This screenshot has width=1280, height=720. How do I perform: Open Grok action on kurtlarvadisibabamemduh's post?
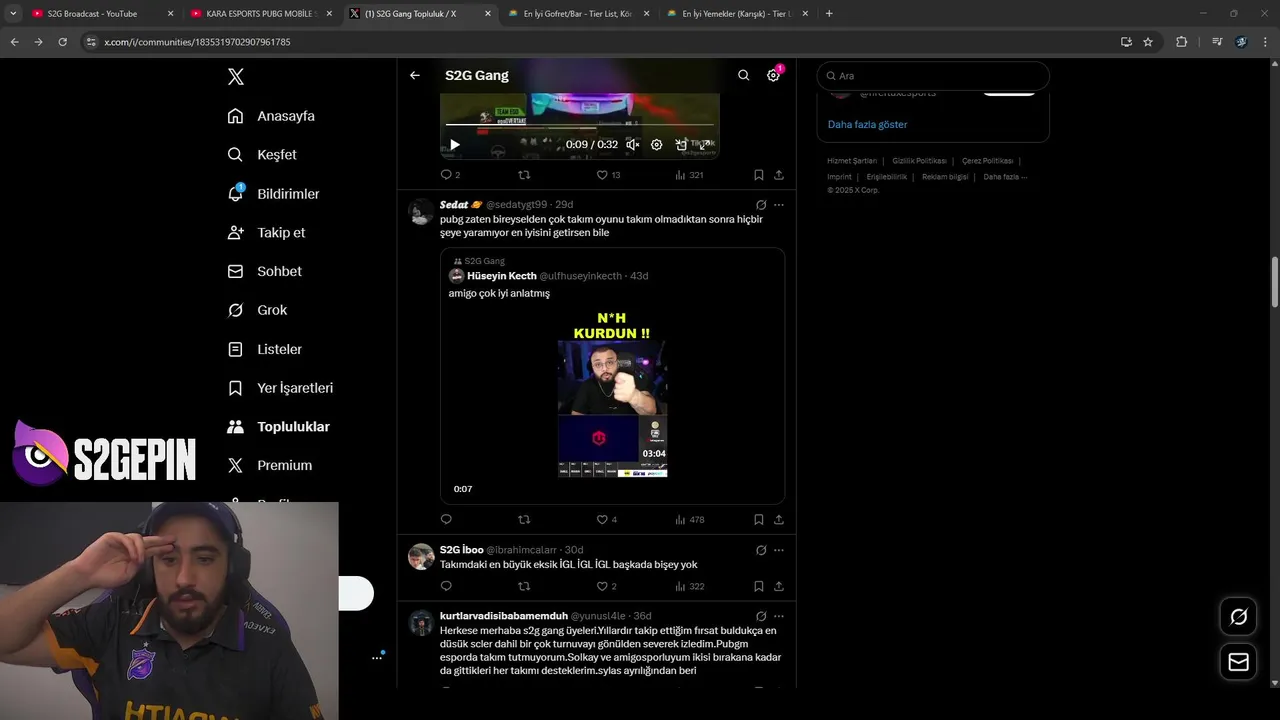[761, 616]
